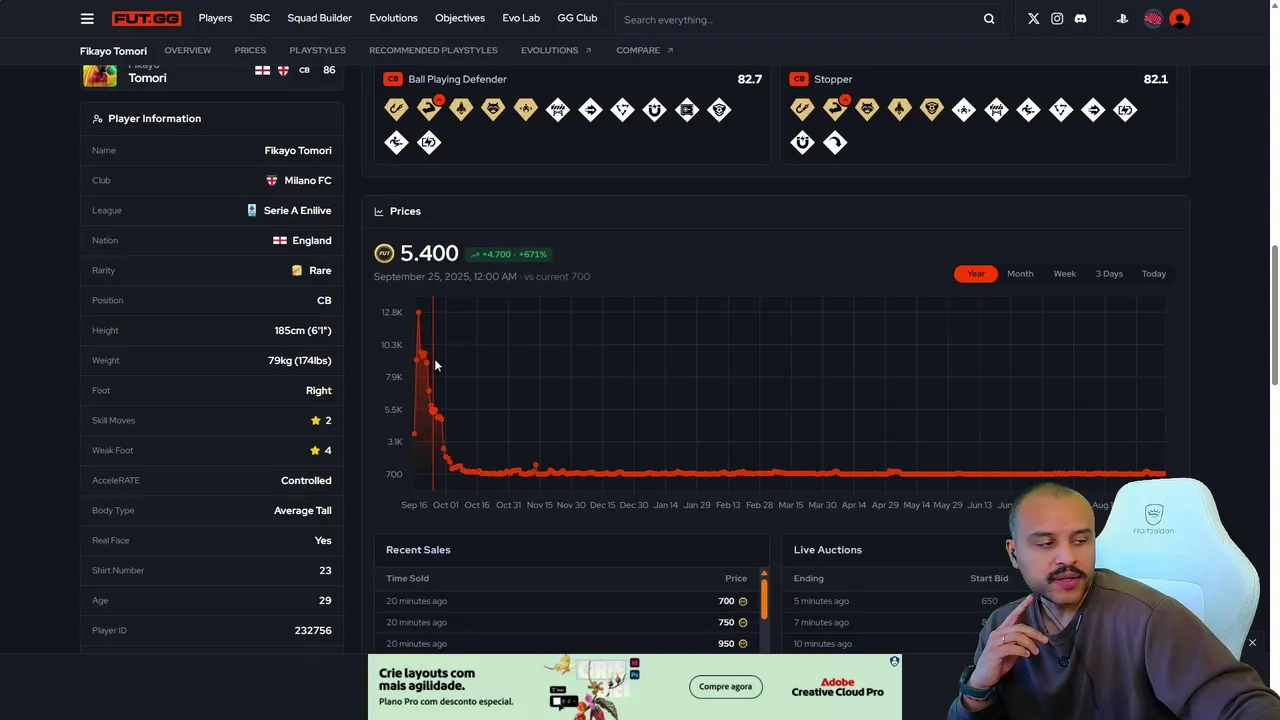Click the Serie A Enilive league icon
Viewport: 1280px width, 720px height.
click(252, 210)
